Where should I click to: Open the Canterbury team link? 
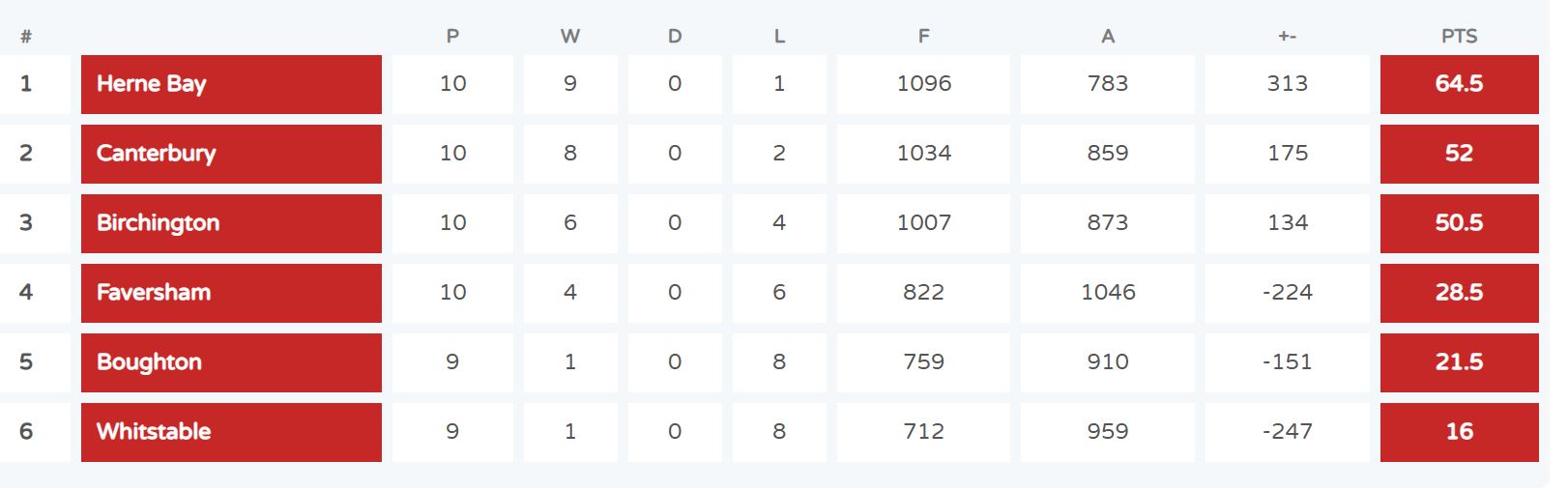pyautogui.click(x=156, y=154)
